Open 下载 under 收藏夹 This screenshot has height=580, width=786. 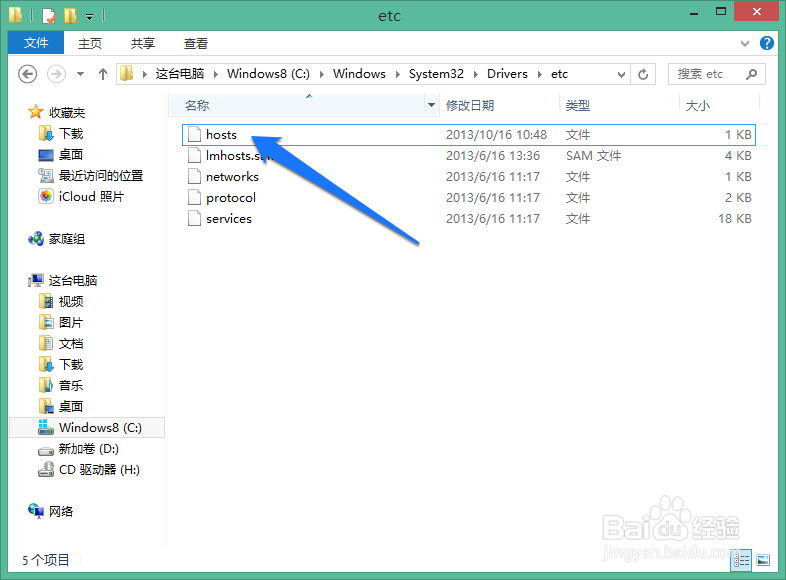tap(61, 134)
